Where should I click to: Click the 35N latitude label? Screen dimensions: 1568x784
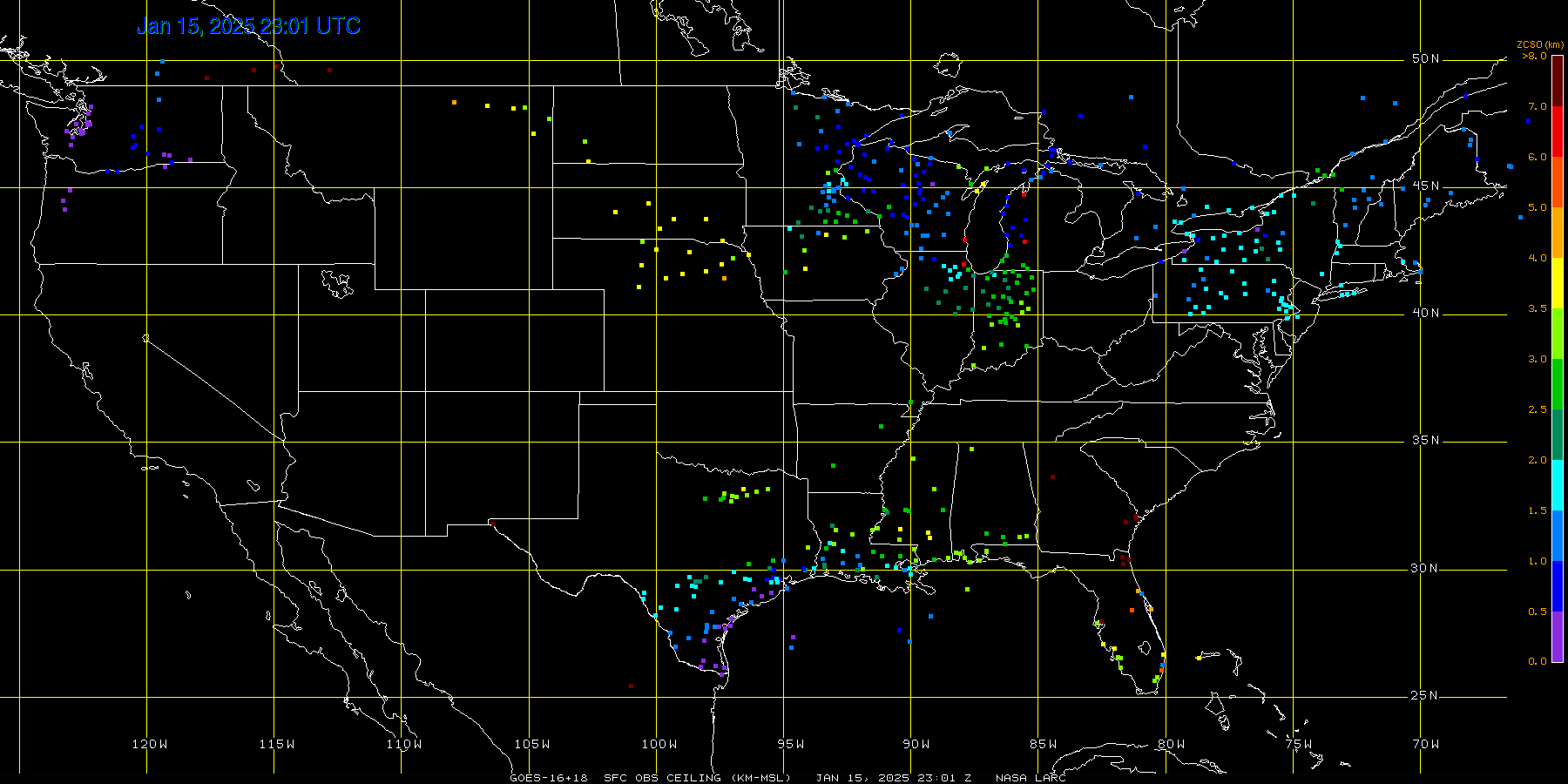1425,440
